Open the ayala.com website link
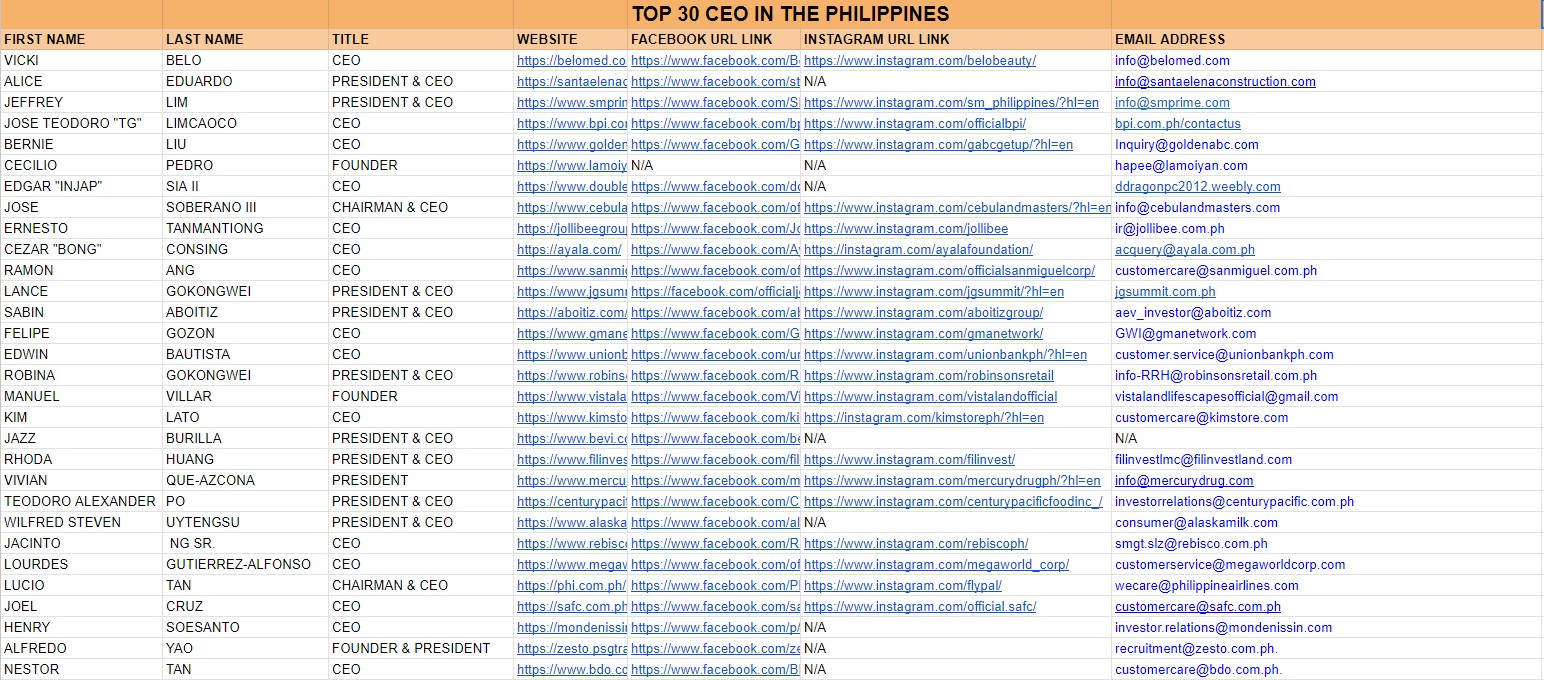 (569, 250)
